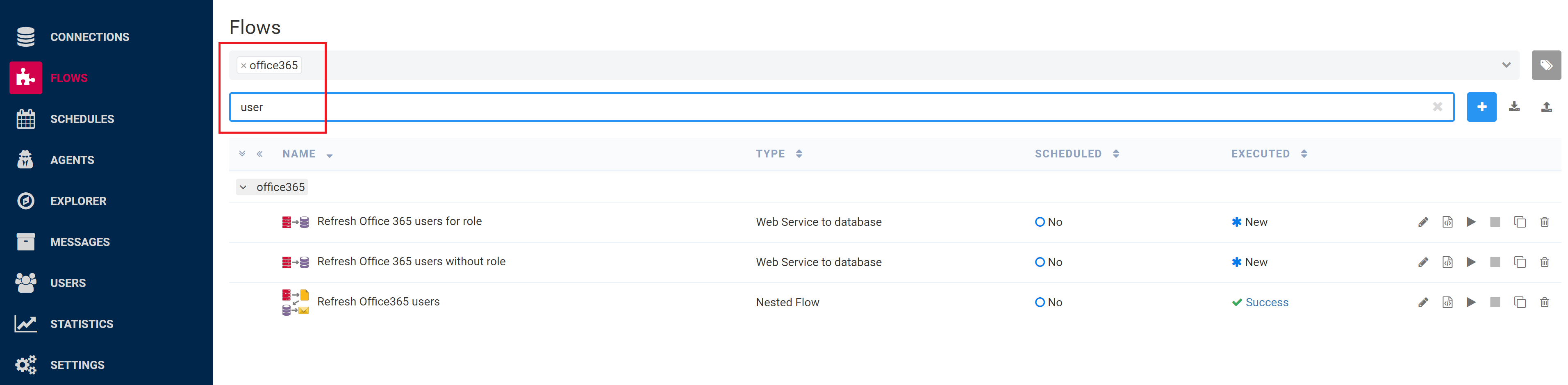Image resolution: width=1568 pixels, height=385 pixels.
Task: Click No schedule status for Refresh Office365 users
Action: pos(1048,303)
